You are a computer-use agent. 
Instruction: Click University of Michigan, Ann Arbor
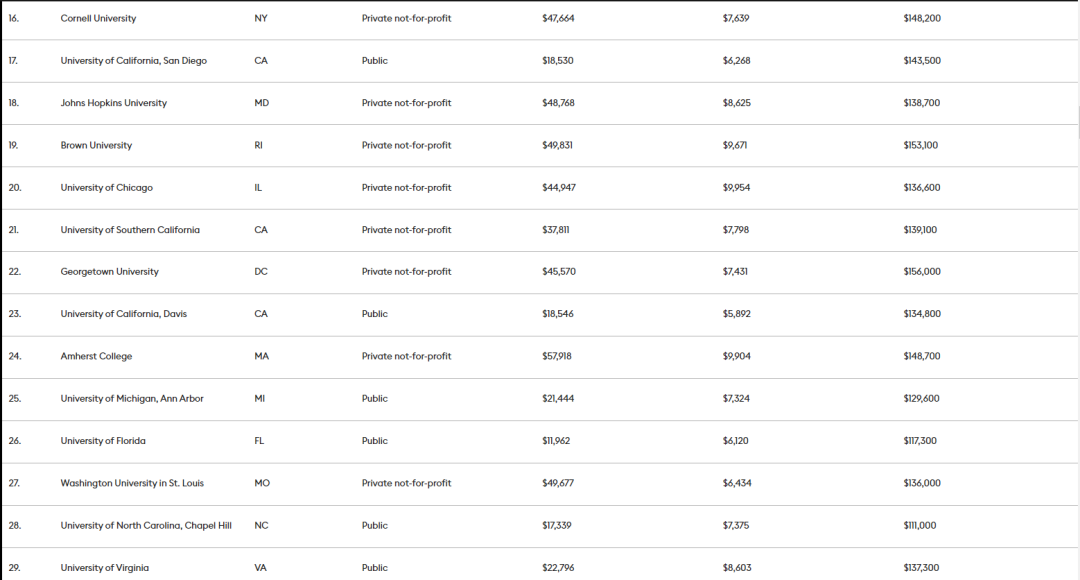132,398
